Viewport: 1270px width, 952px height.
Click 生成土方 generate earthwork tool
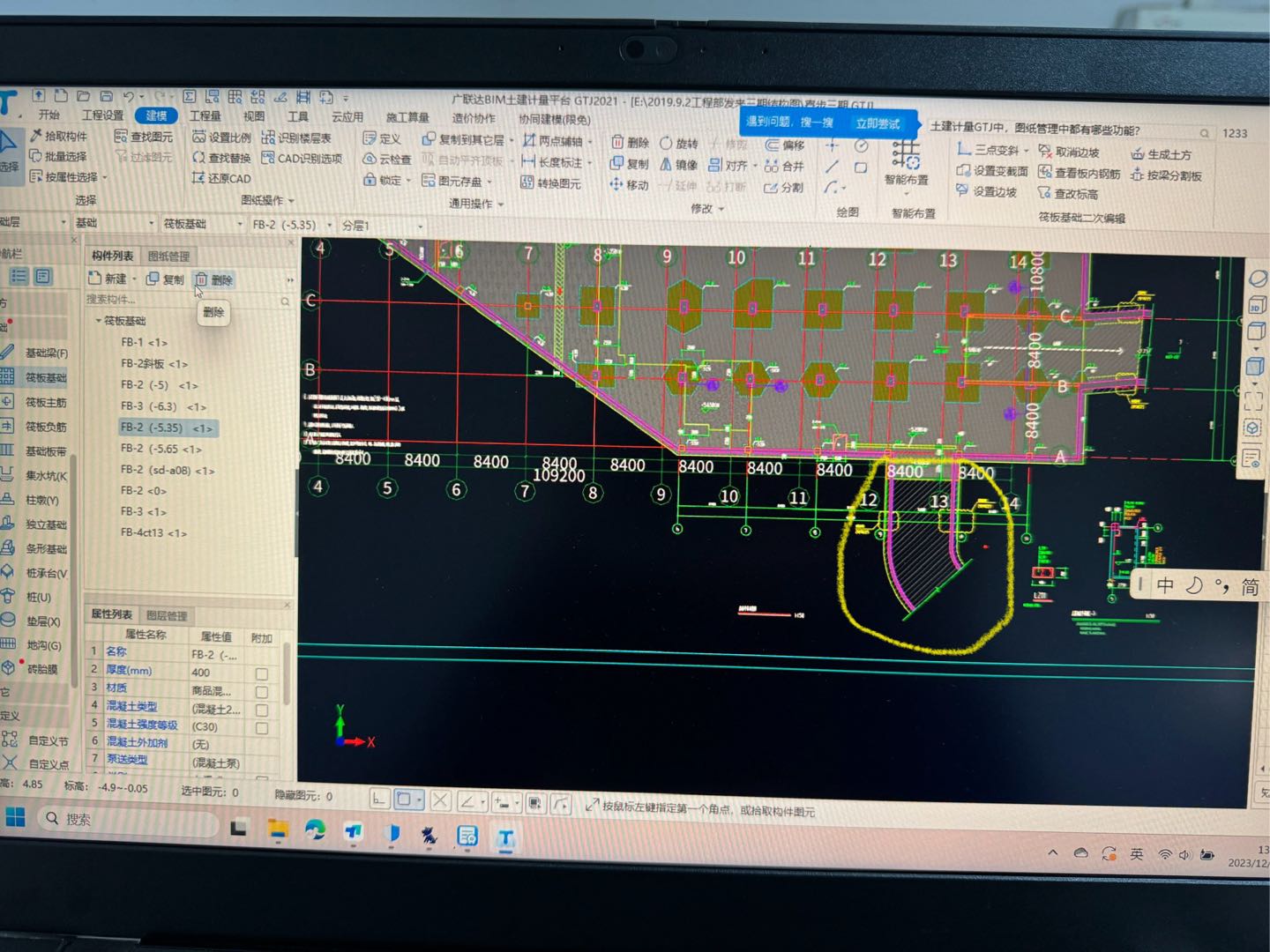coord(1162,154)
